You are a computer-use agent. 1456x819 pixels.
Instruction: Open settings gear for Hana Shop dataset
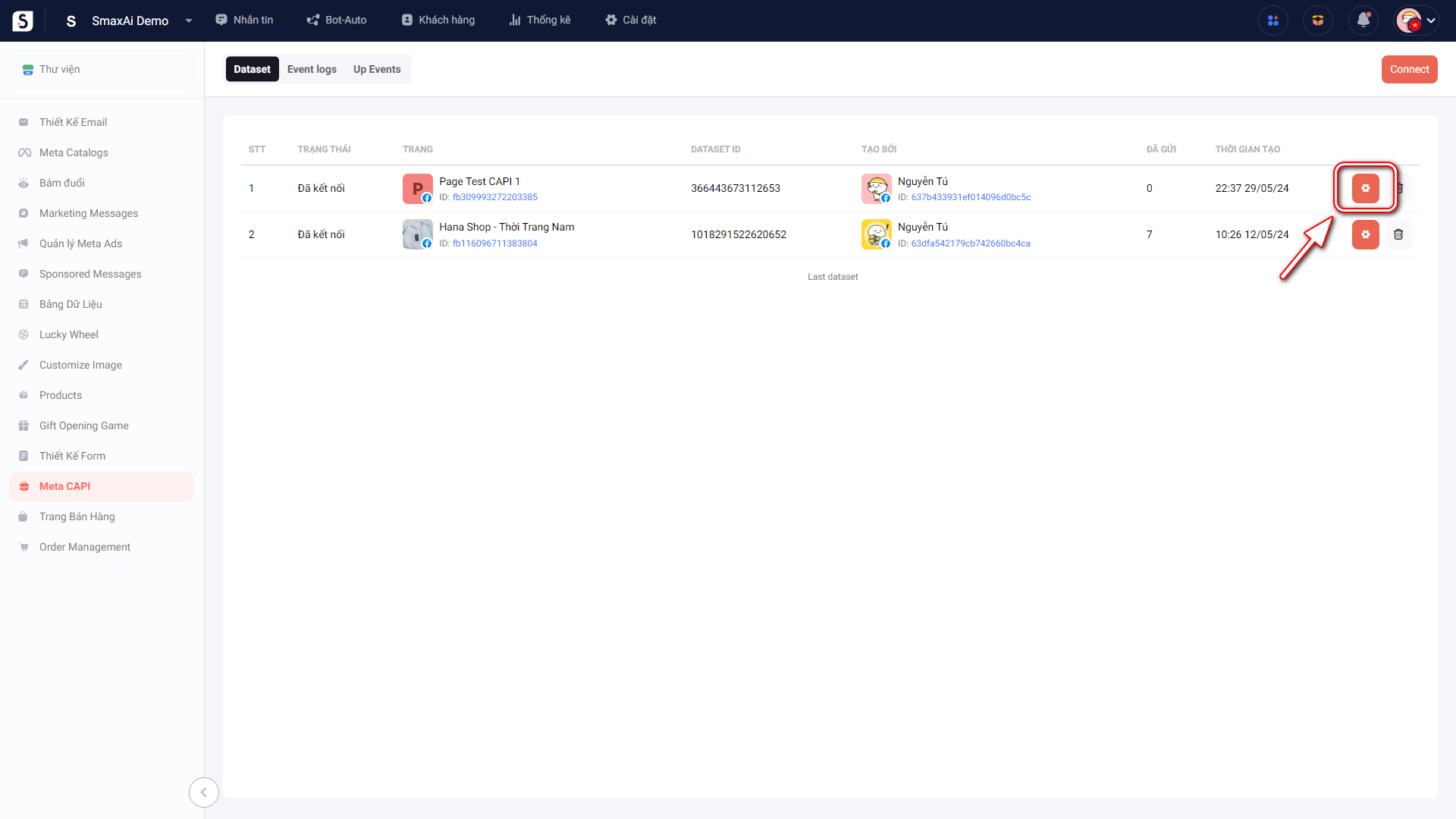[x=1365, y=234]
